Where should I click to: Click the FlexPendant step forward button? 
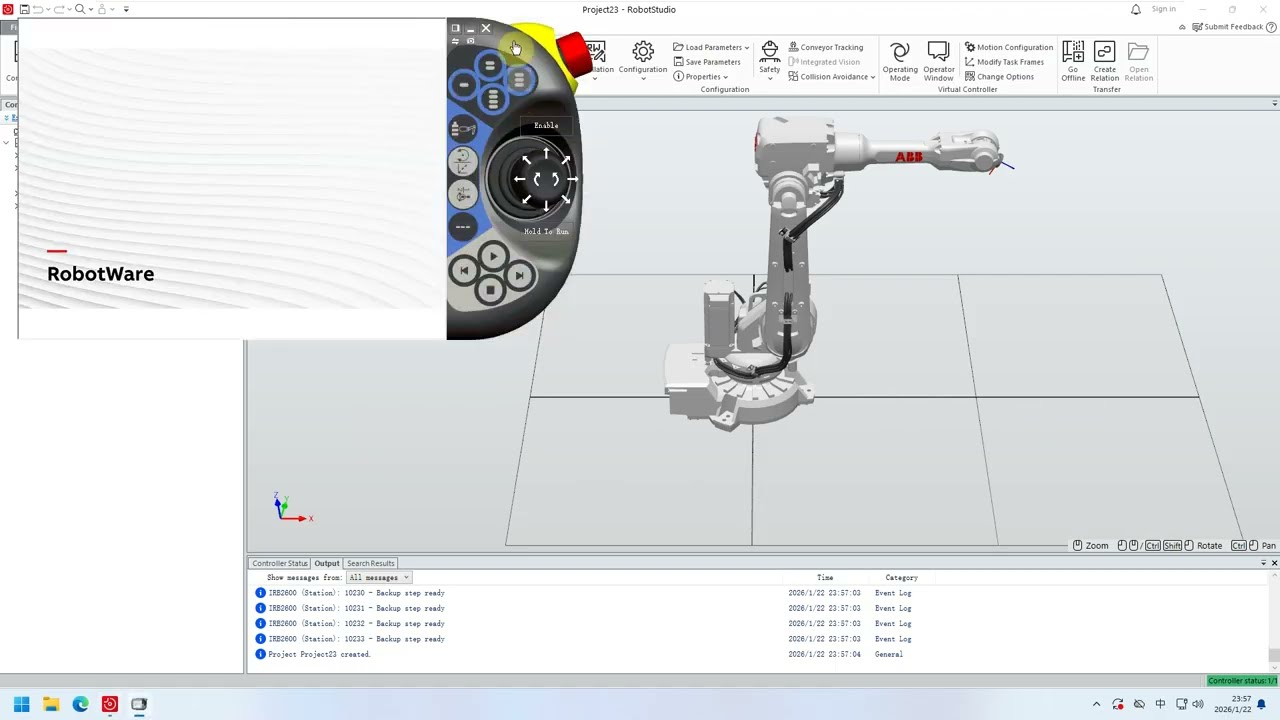519,275
